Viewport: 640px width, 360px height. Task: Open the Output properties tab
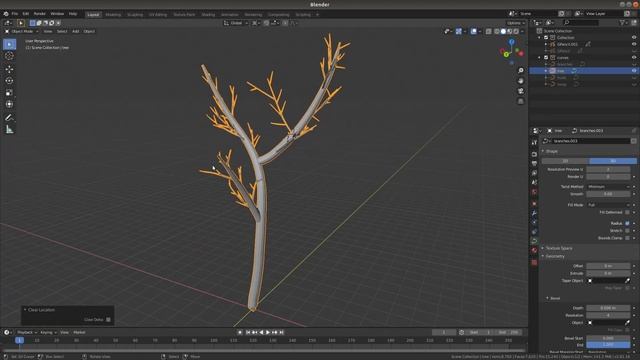pyautogui.click(x=534, y=164)
